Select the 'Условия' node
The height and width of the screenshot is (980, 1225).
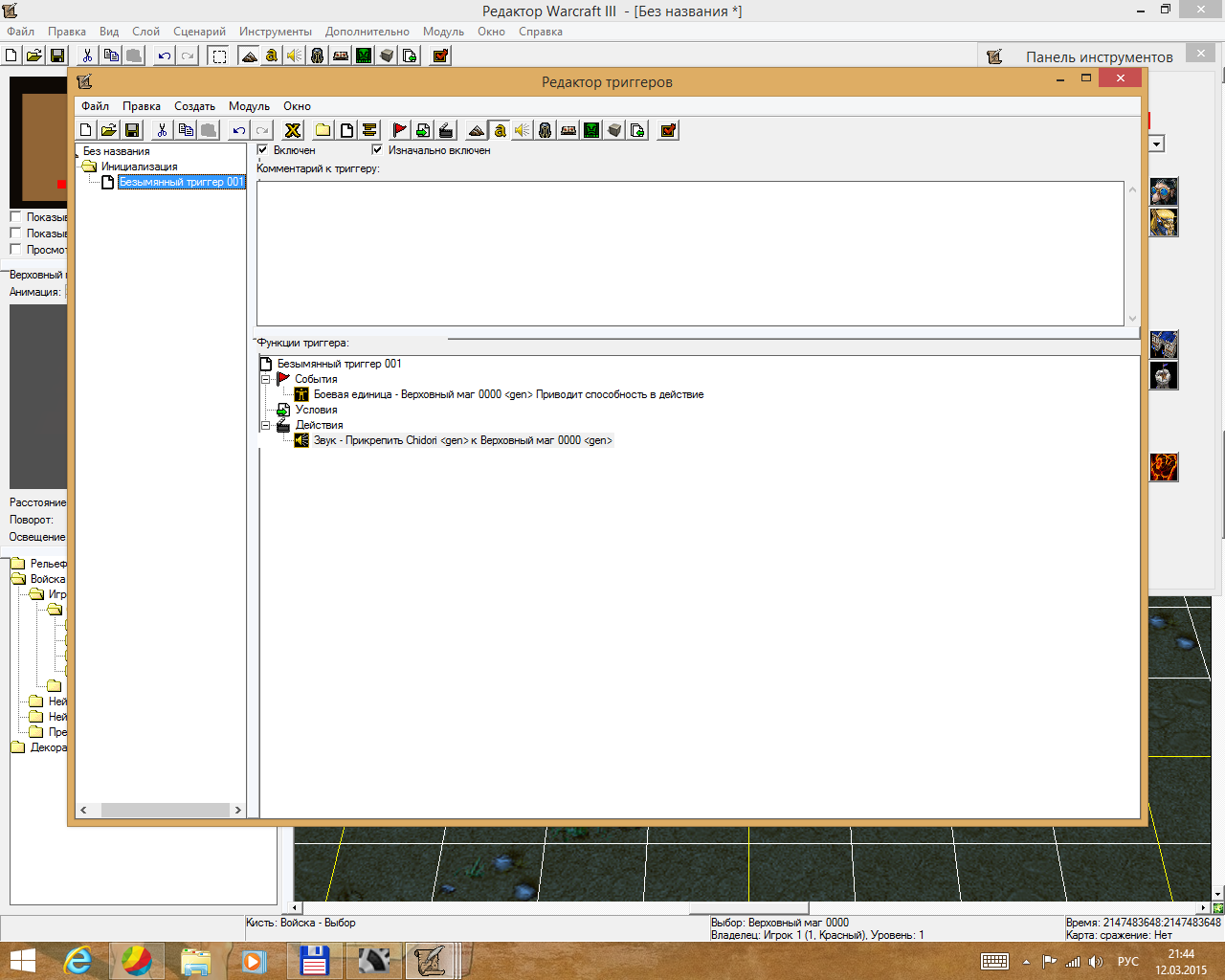click(316, 410)
